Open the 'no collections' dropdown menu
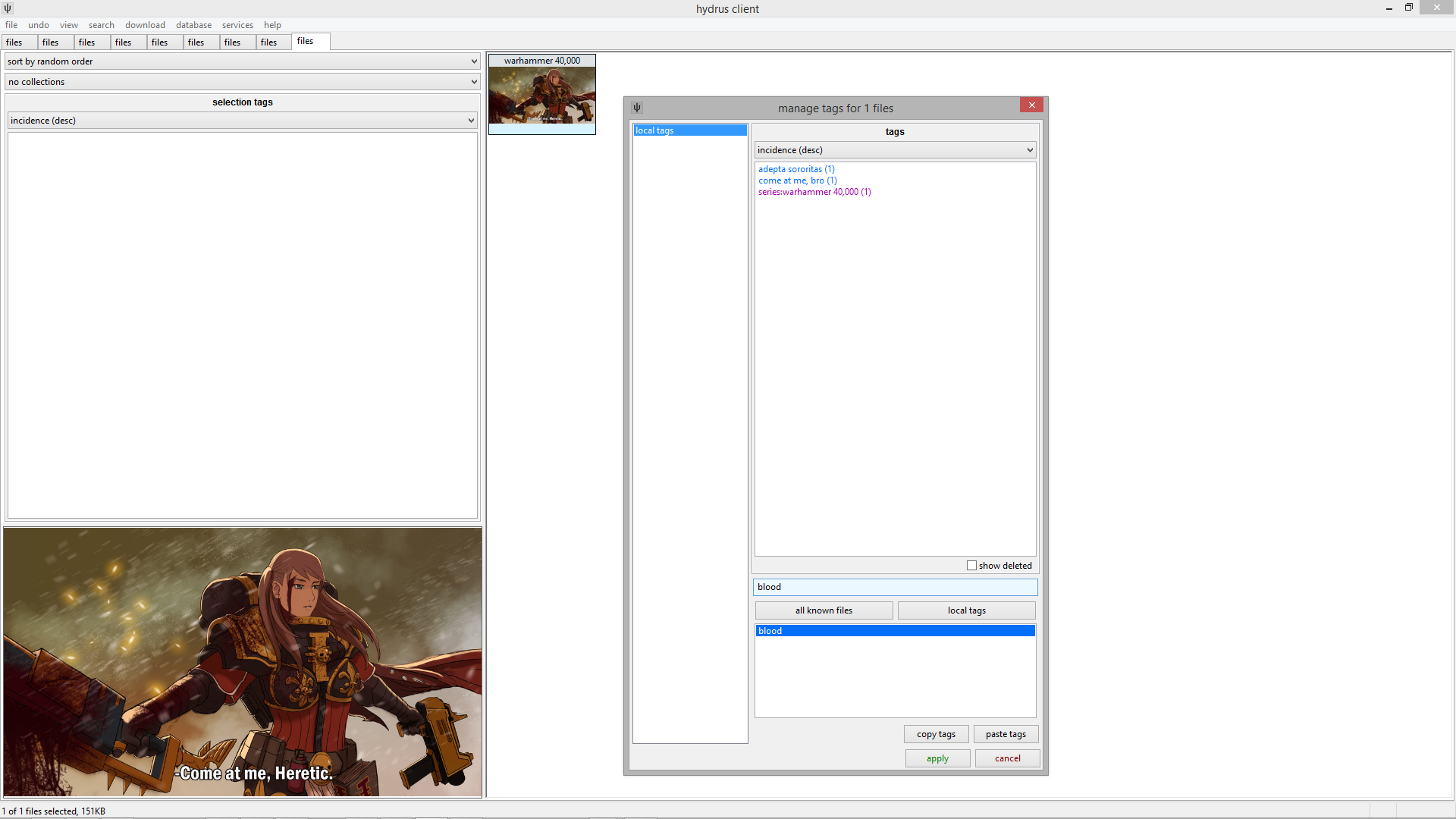1456x819 pixels. point(242,81)
